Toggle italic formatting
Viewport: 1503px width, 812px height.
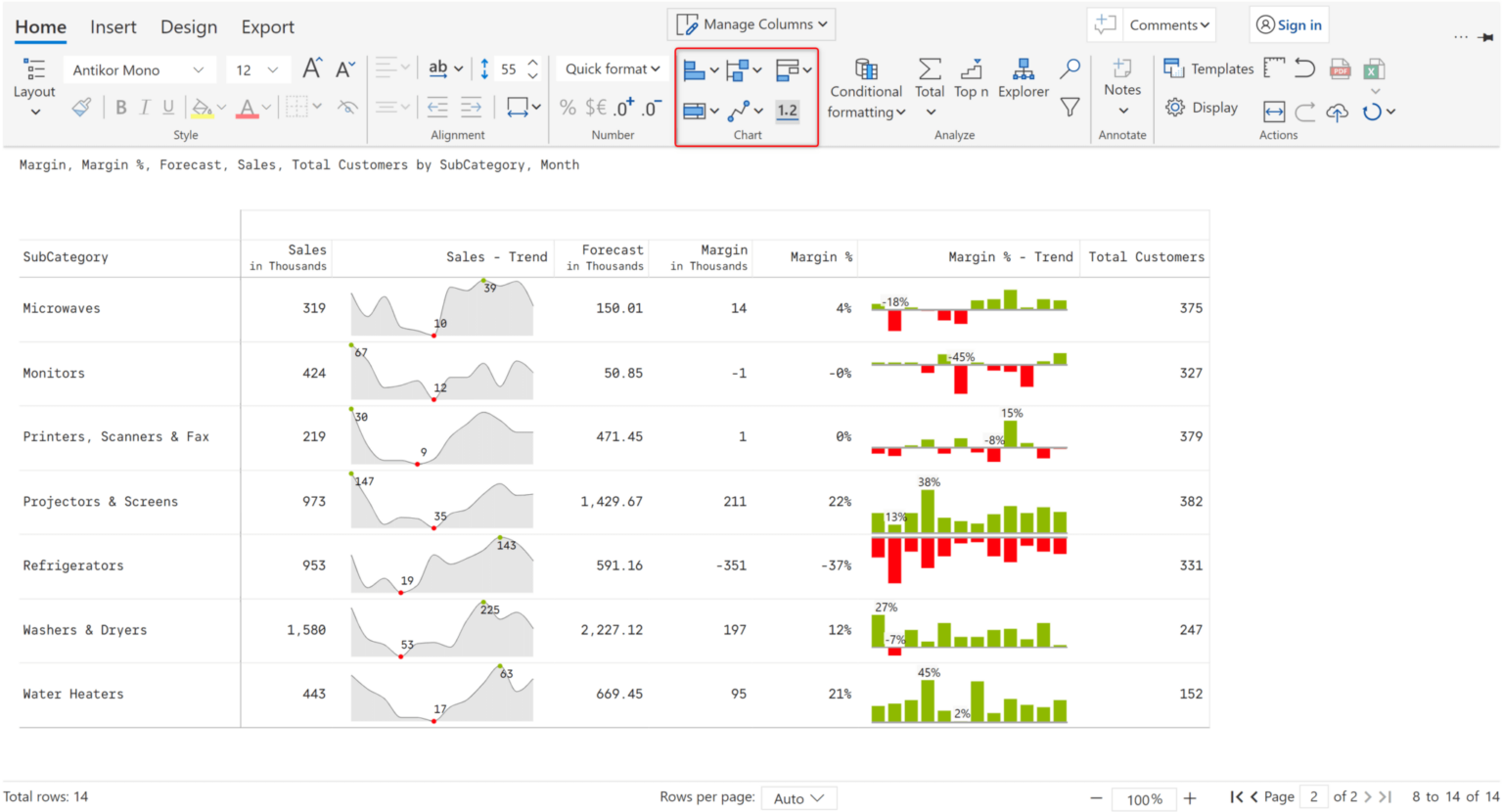(x=143, y=108)
